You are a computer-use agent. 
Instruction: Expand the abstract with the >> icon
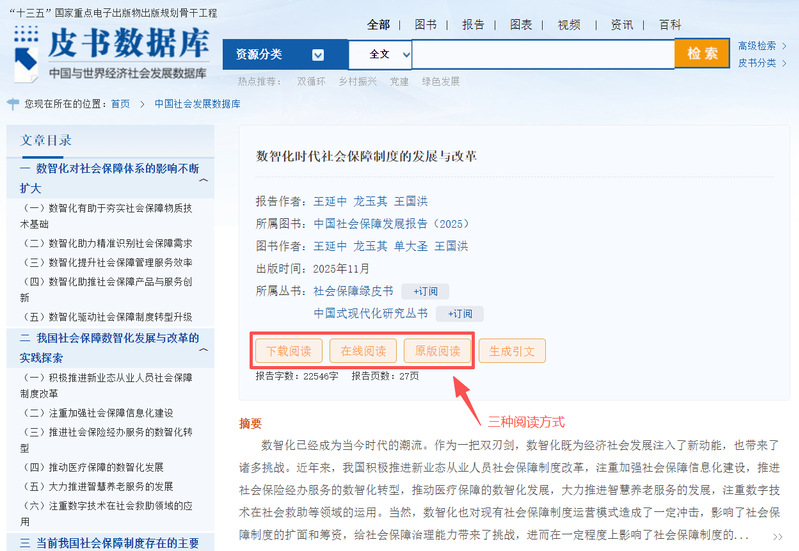tap(776, 536)
